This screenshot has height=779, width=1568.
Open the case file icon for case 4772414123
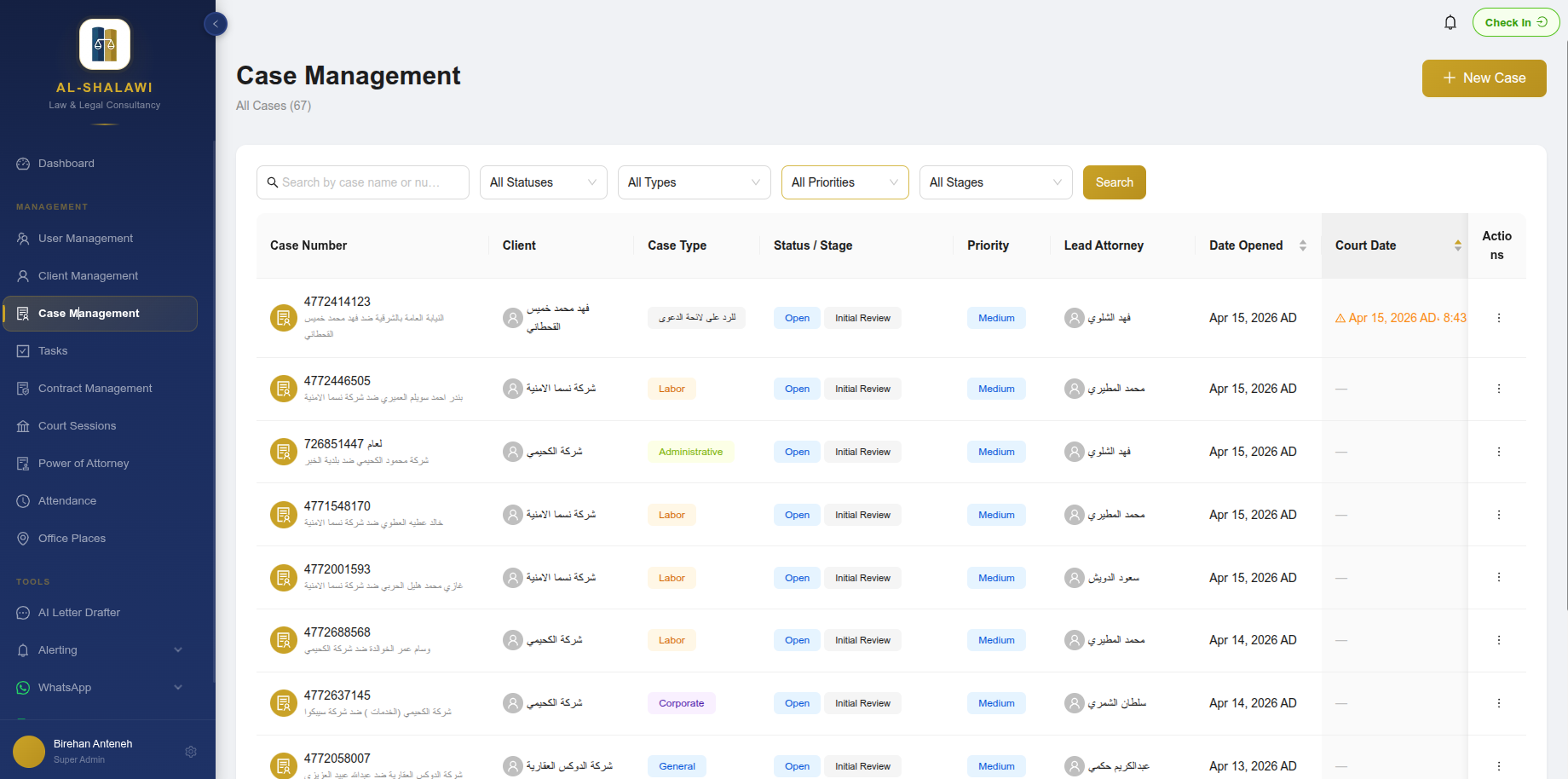pos(283,317)
